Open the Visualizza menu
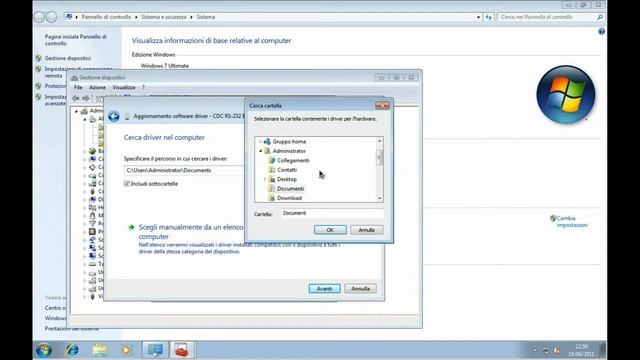This screenshot has width=640, height=360. (x=124, y=87)
